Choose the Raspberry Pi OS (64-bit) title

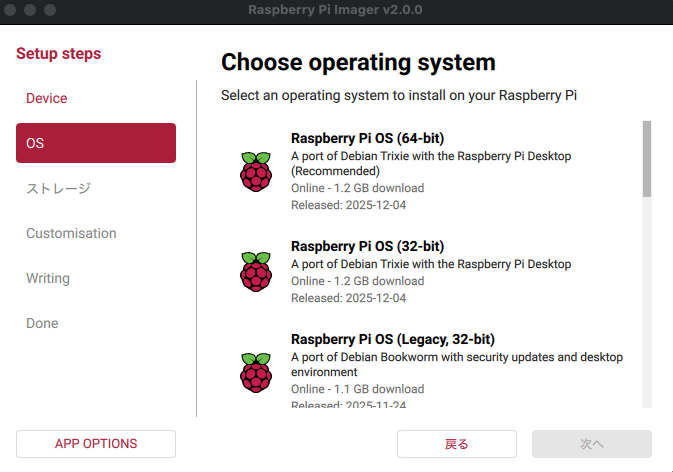tap(367, 138)
